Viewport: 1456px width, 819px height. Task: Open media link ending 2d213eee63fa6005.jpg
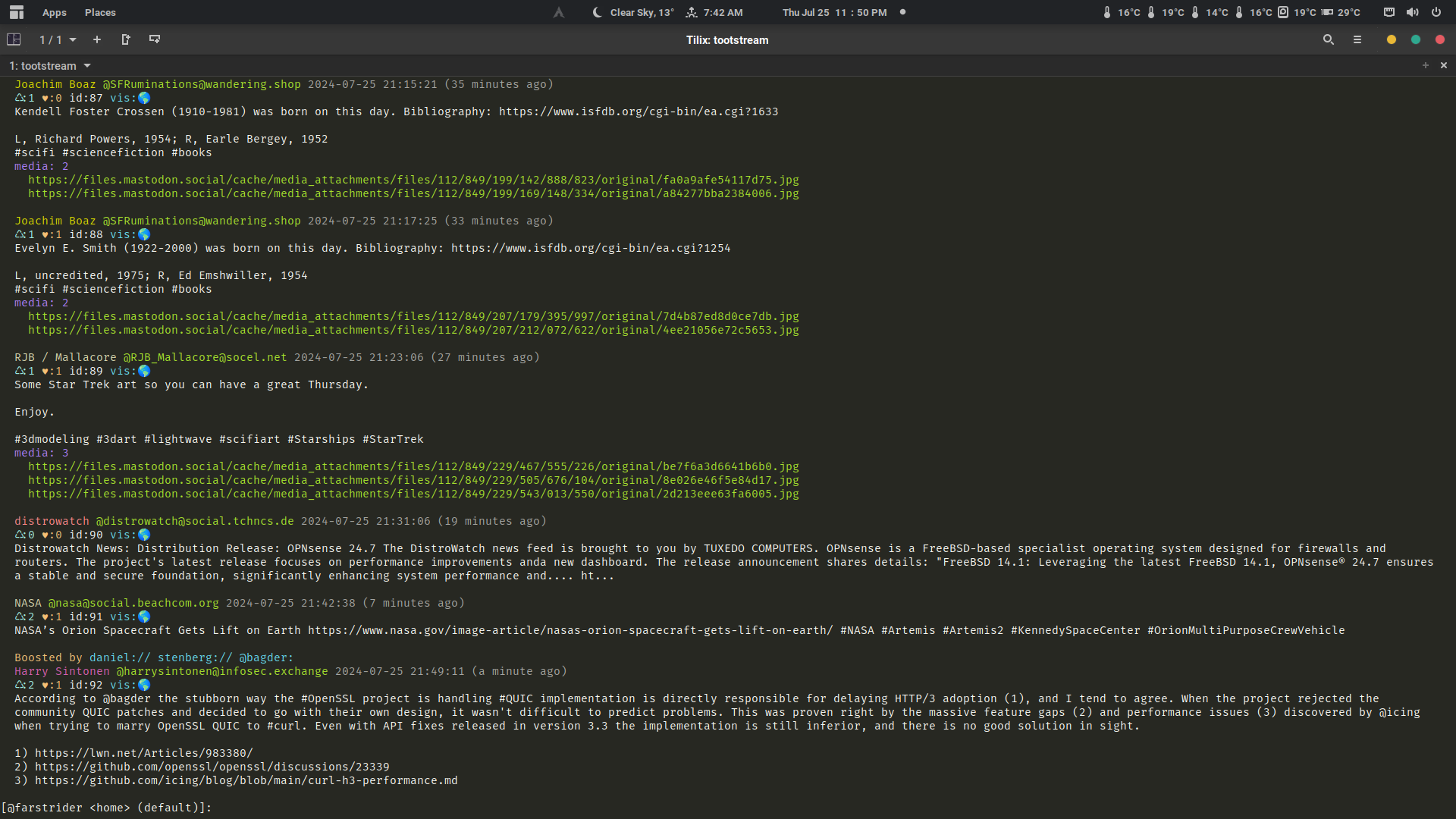pos(414,494)
